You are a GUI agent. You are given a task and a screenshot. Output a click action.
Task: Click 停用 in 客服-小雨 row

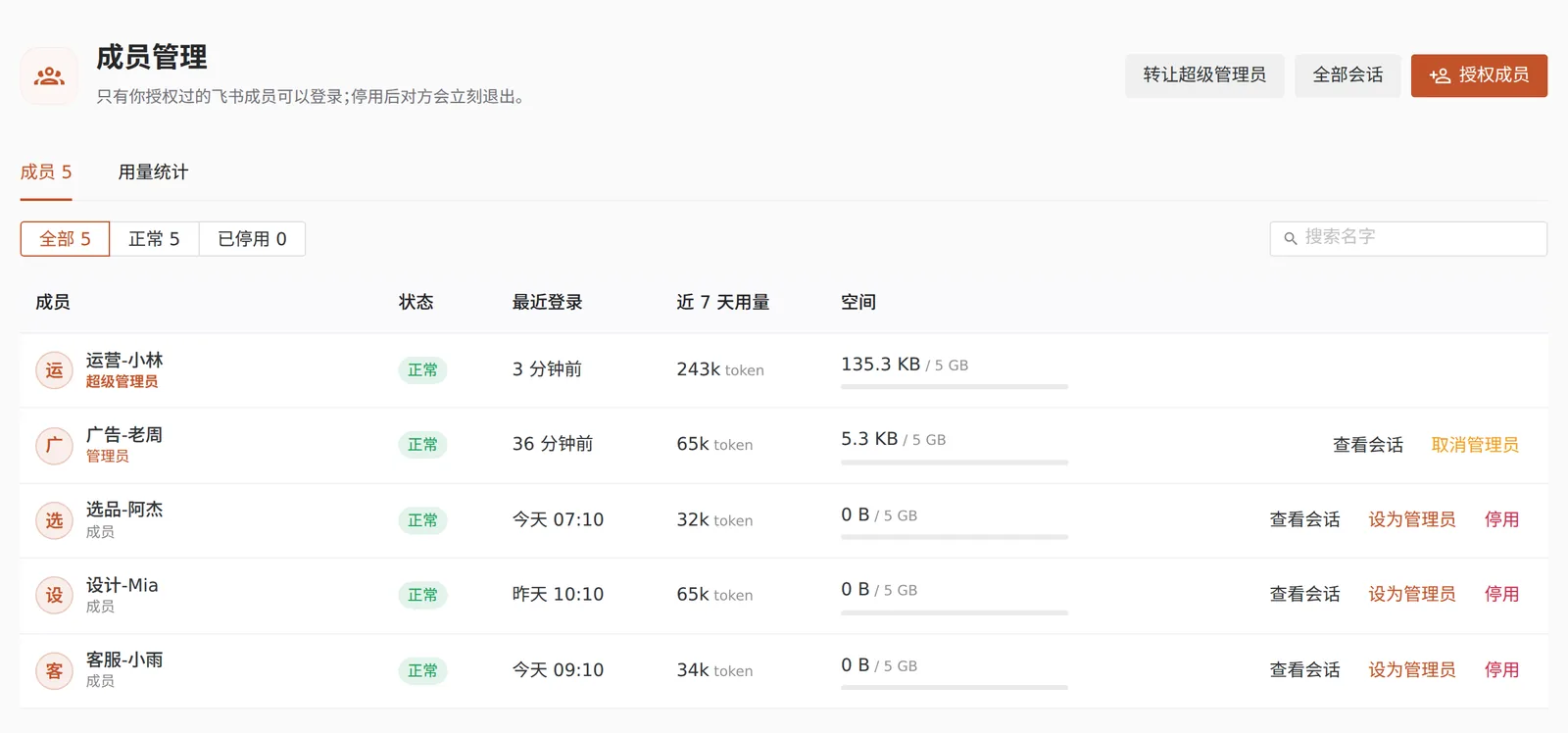pos(1501,670)
